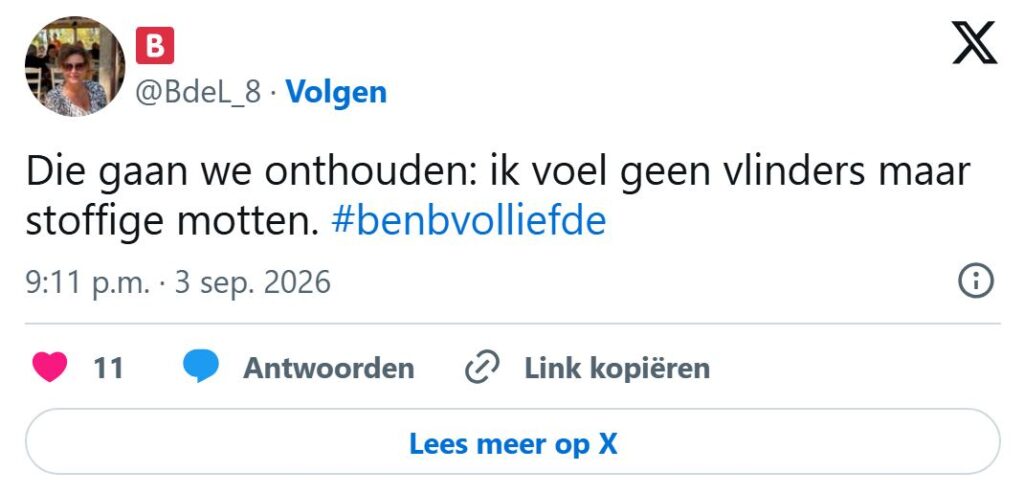Open Lees meer op X button
The width and height of the screenshot is (1024, 494).
513,442
